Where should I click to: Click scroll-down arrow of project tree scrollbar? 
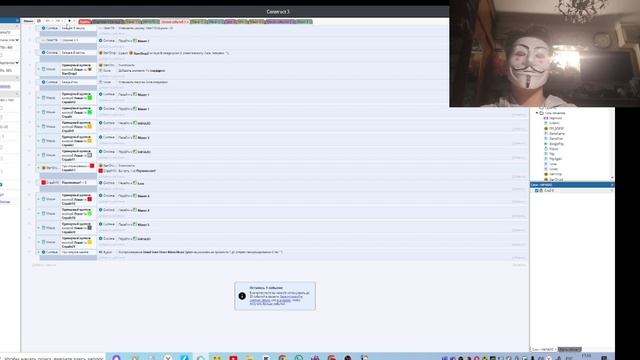pyautogui.click(x=612, y=178)
